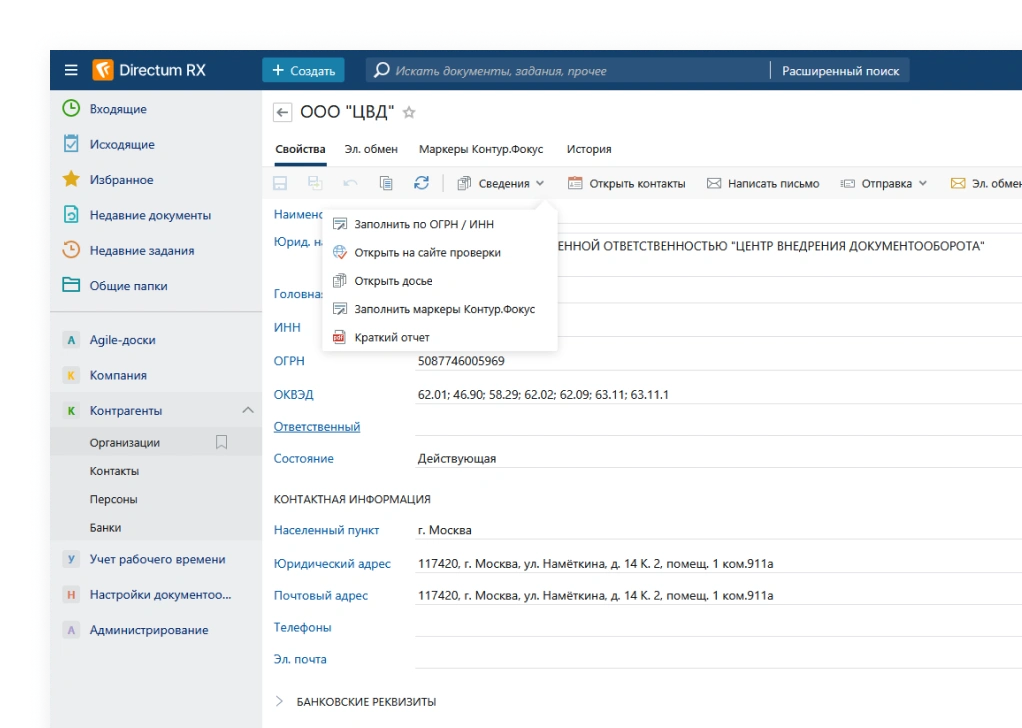Click the Ответственный link
The height and width of the screenshot is (728, 1022).
click(317, 427)
